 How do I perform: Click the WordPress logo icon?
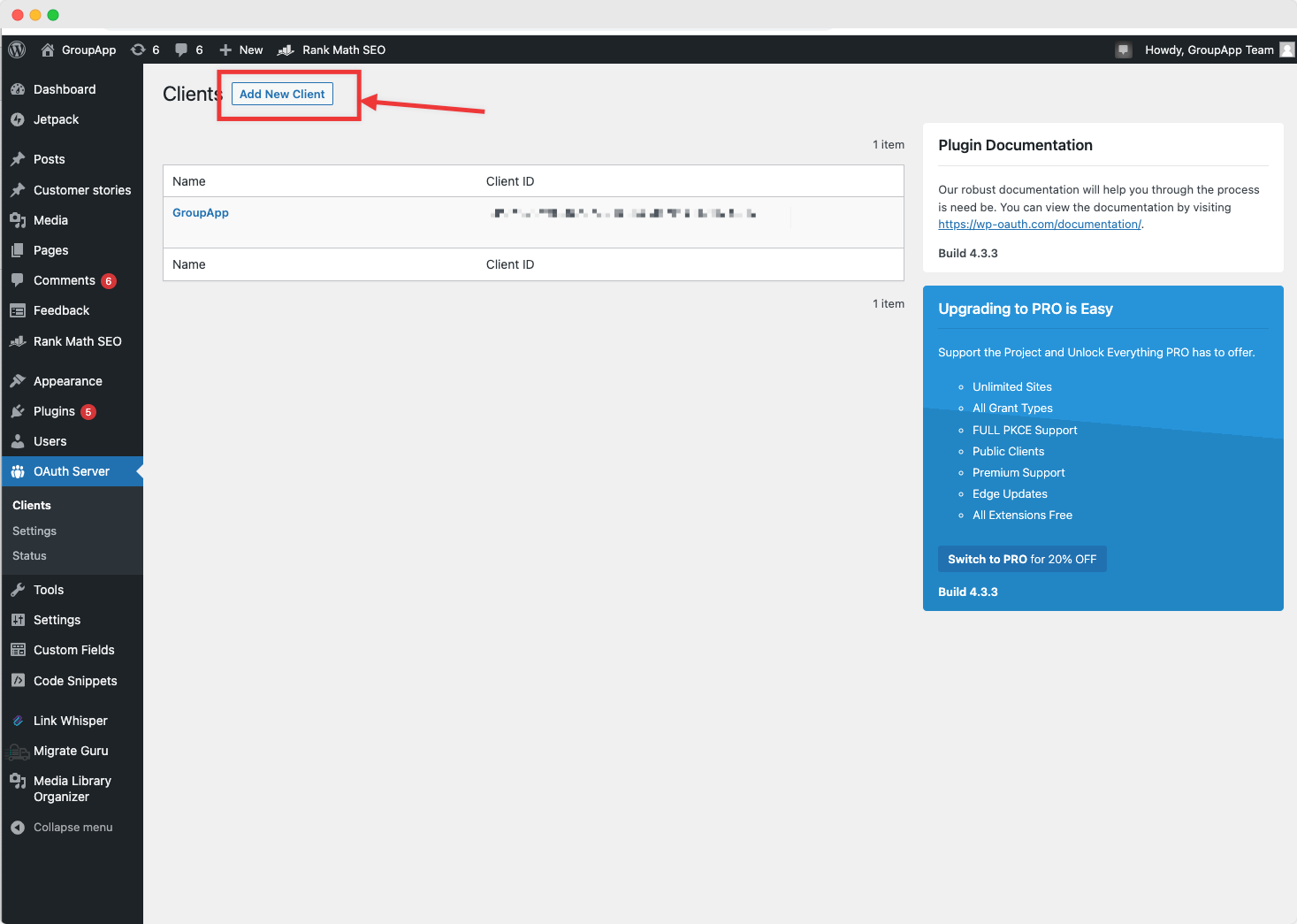pyautogui.click(x=17, y=50)
